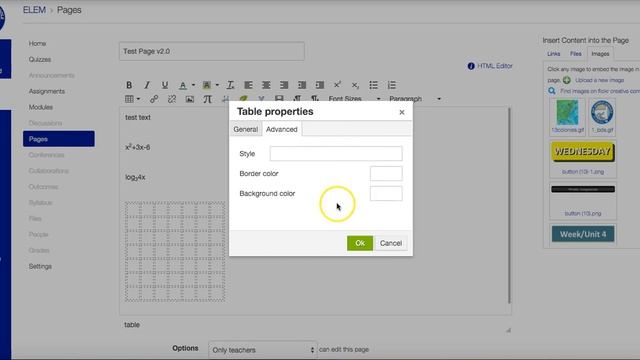Insert a bulleted list
Image resolution: width=640 pixels, height=360 pixels.
(373, 85)
